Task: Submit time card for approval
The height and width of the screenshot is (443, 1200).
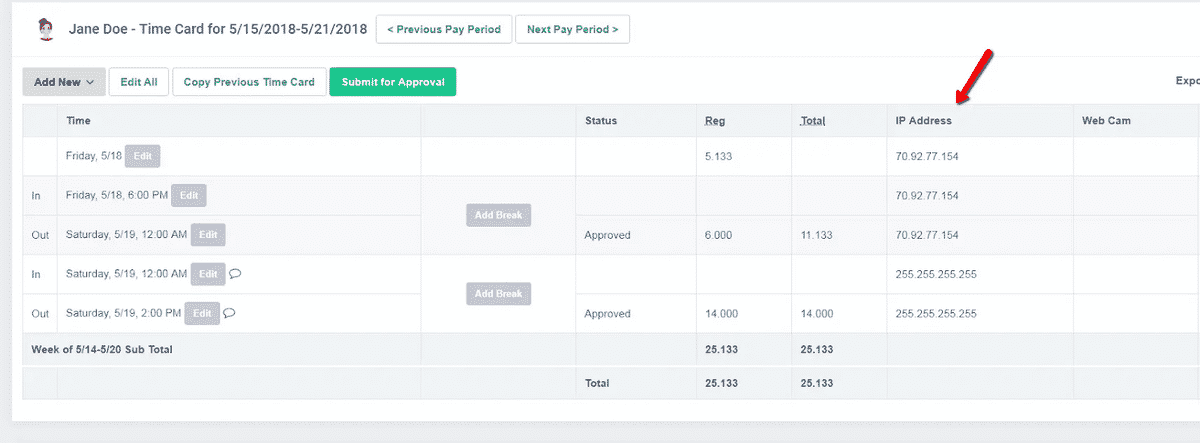Action: (x=393, y=82)
